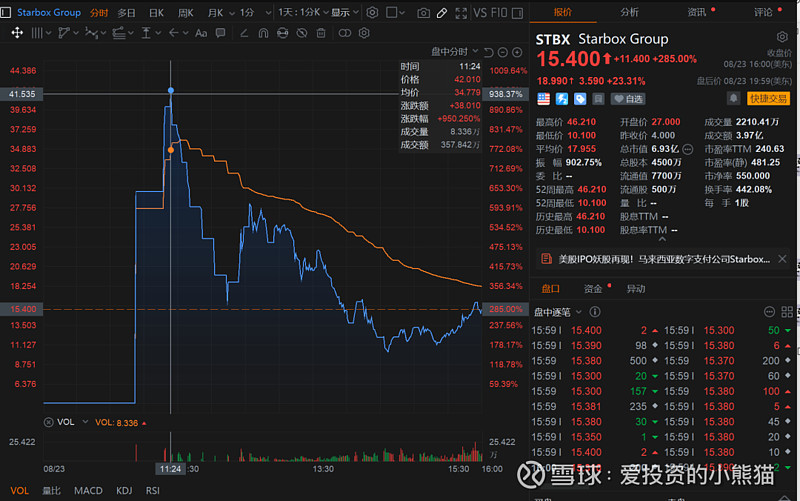Open the tick list more options icon
800x501 pixels.
pos(769,312)
